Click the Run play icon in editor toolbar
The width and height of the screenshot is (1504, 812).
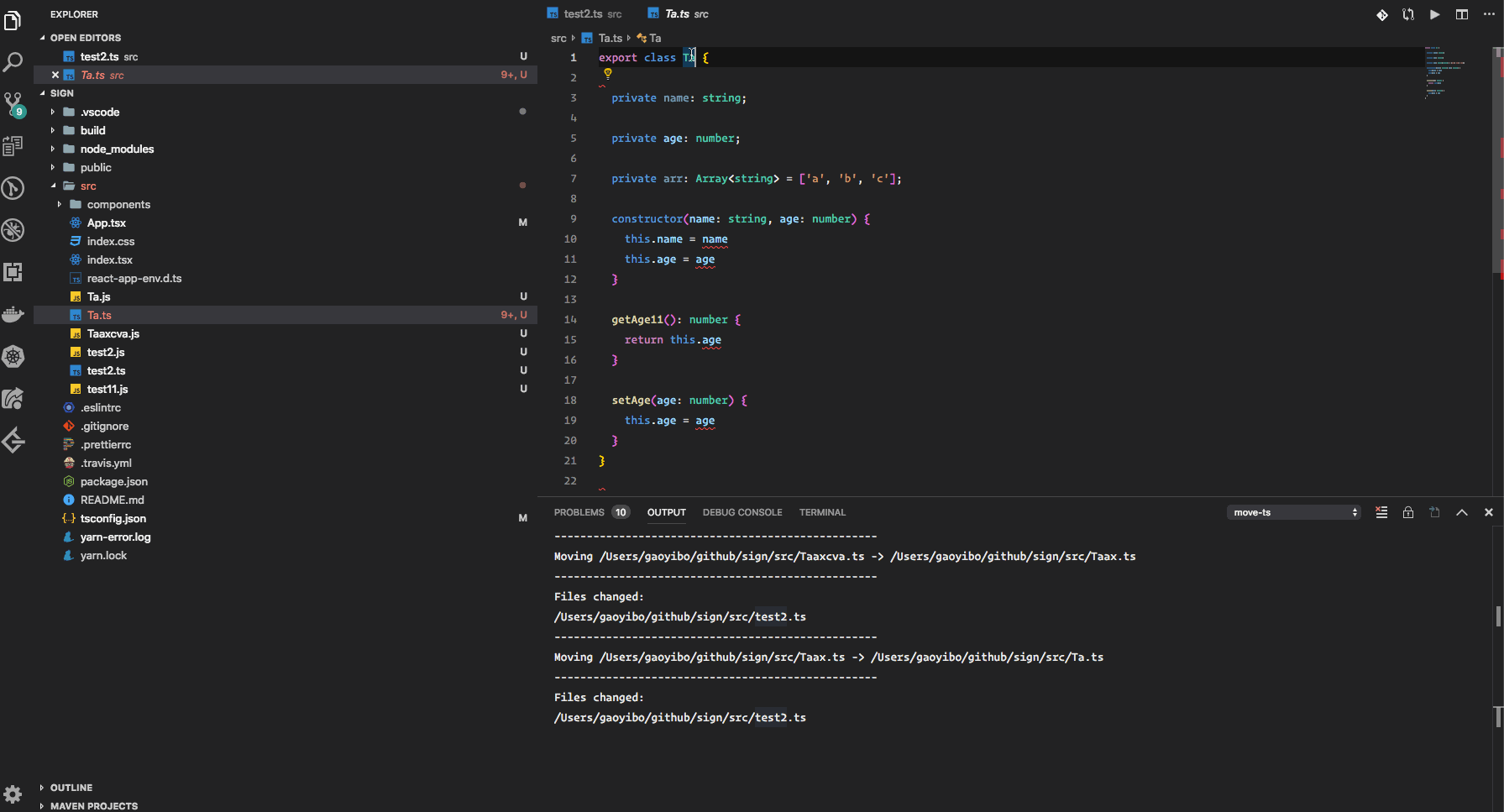[1435, 14]
